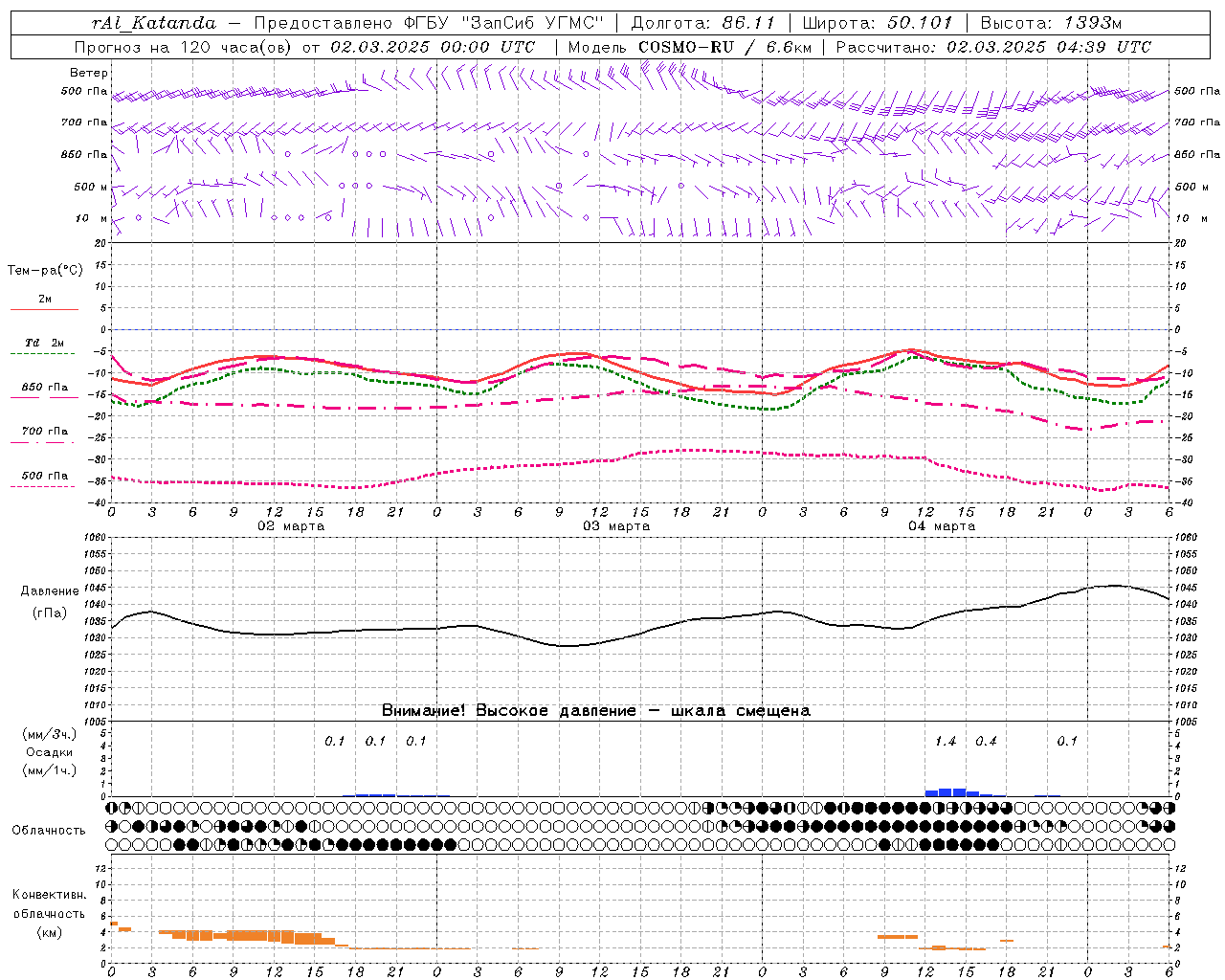Viewport: 1225px width, 980px height.
Task: Click the Осадки precipitation label
Action: [50, 752]
